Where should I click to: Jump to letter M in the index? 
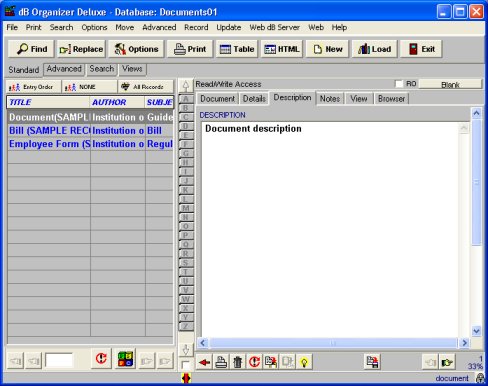click(186, 208)
